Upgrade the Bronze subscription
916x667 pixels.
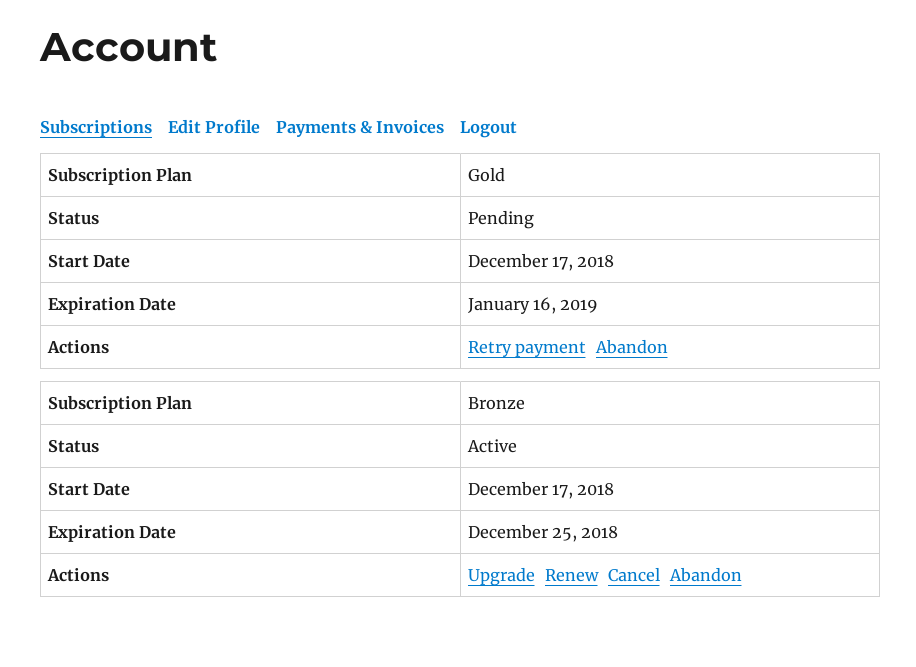click(x=501, y=575)
